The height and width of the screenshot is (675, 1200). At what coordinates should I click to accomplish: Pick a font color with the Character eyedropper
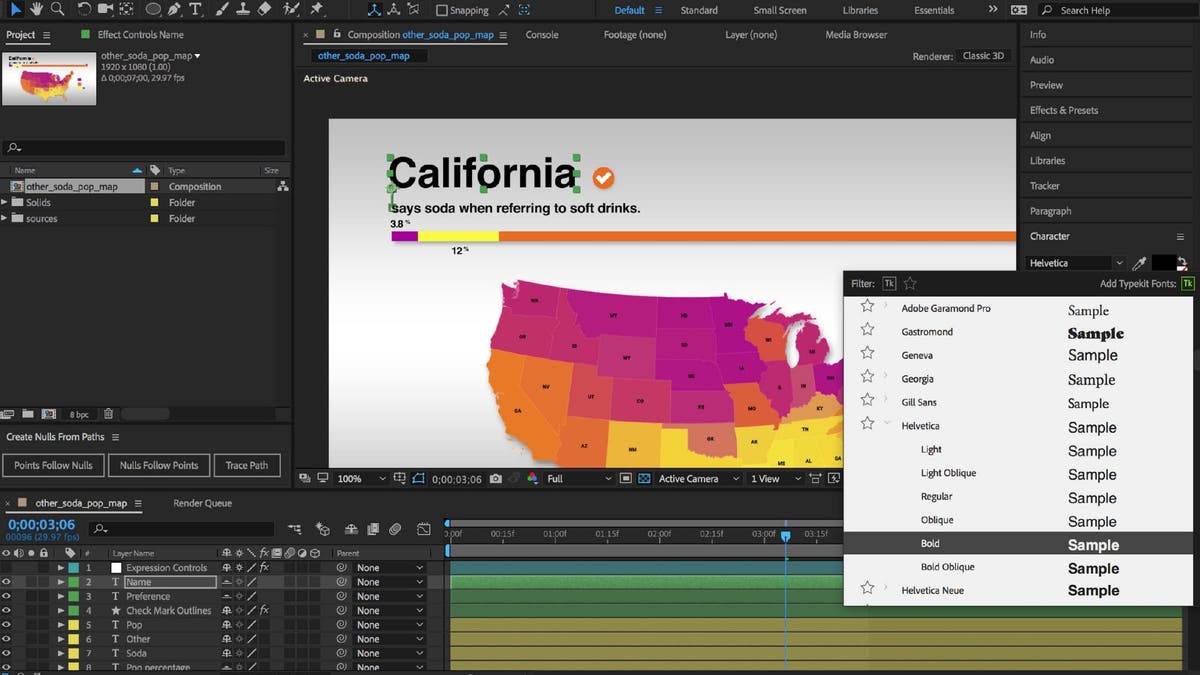point(1139,262)
